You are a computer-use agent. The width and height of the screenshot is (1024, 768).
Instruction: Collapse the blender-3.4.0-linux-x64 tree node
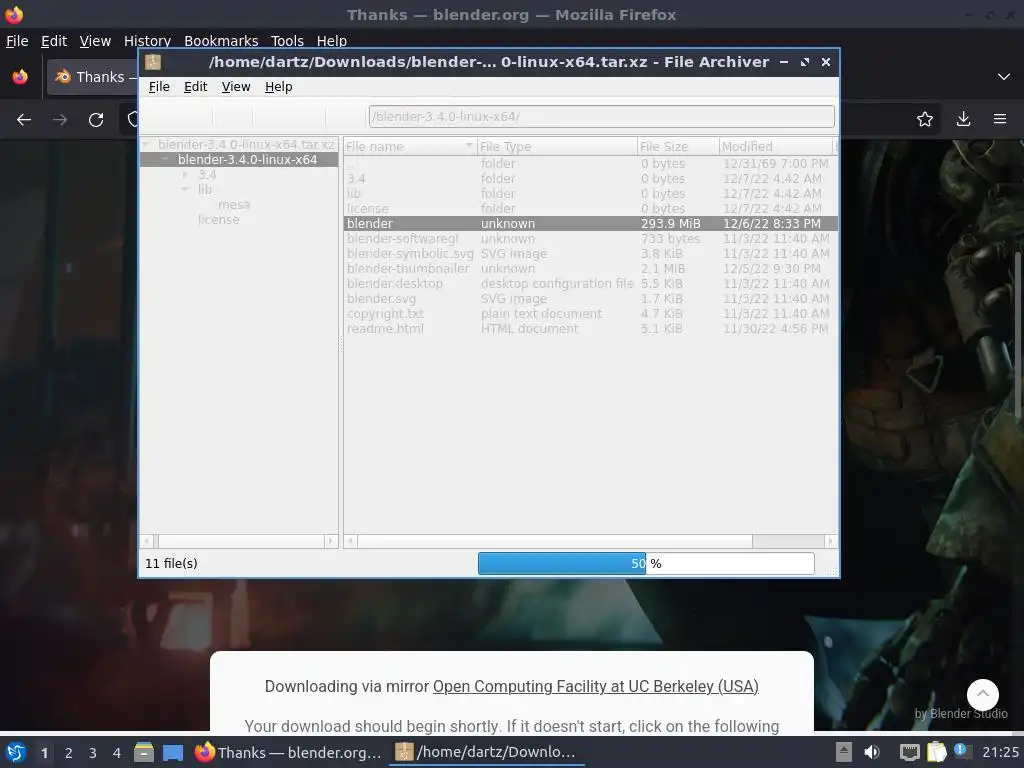click(165, 159)
